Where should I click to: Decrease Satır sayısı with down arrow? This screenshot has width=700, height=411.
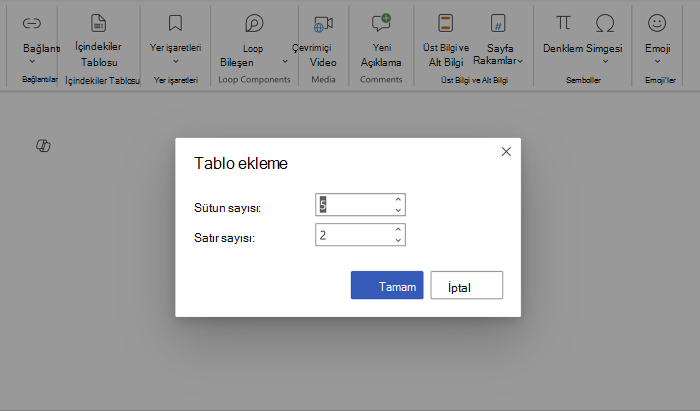398,240
